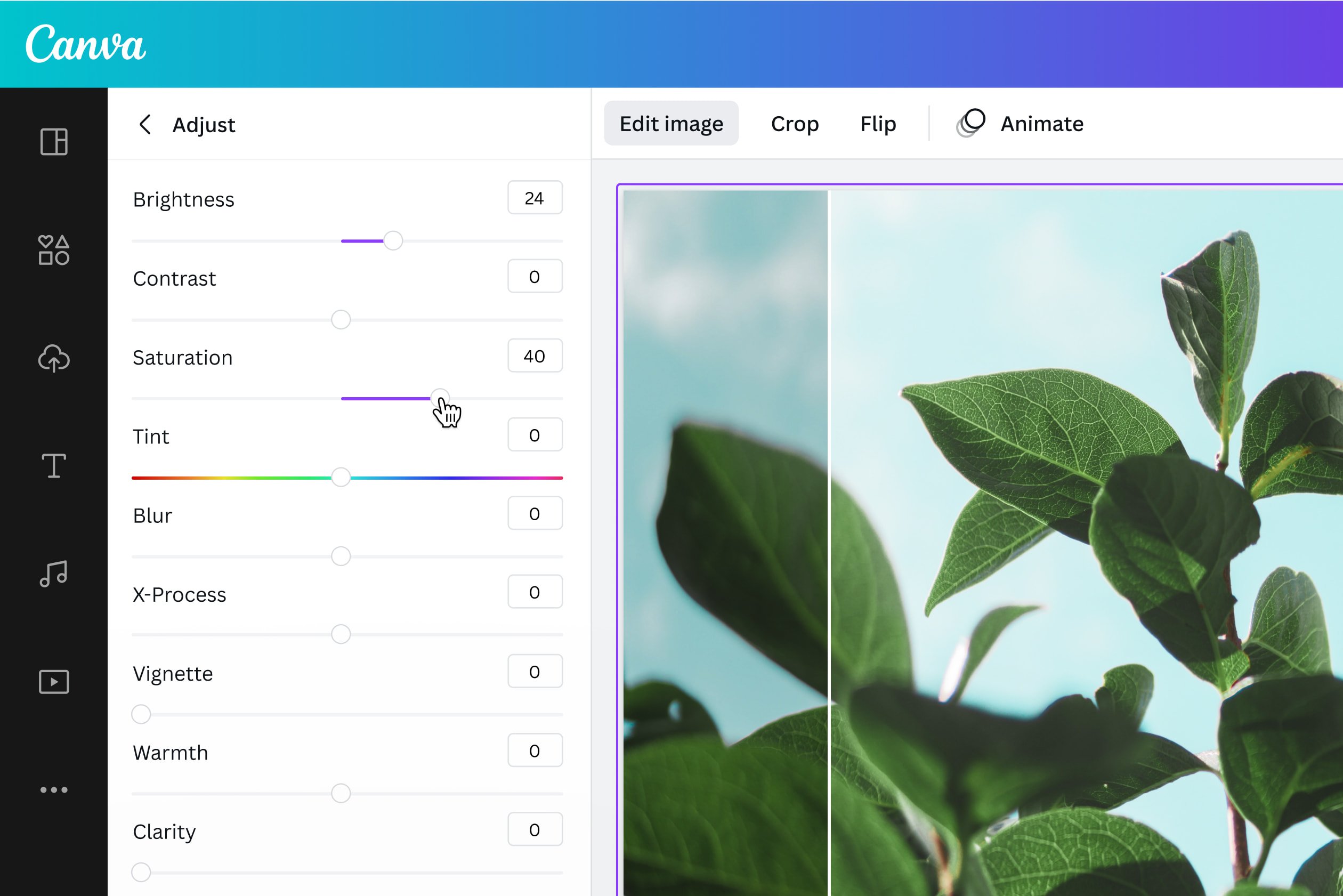1343x896 pixels.
Task: Open the Videos panel
Action: point(53,681)
